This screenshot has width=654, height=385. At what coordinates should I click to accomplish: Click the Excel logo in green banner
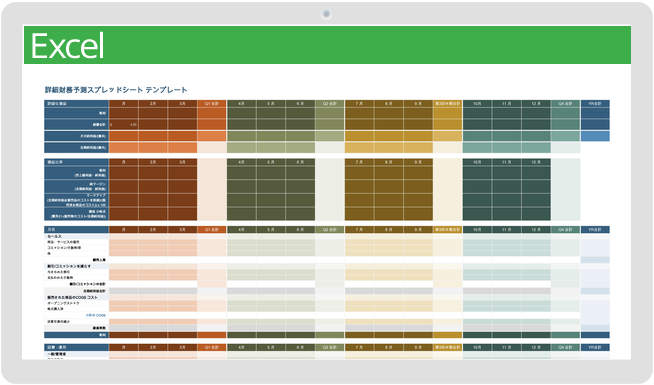click(68, 45)
